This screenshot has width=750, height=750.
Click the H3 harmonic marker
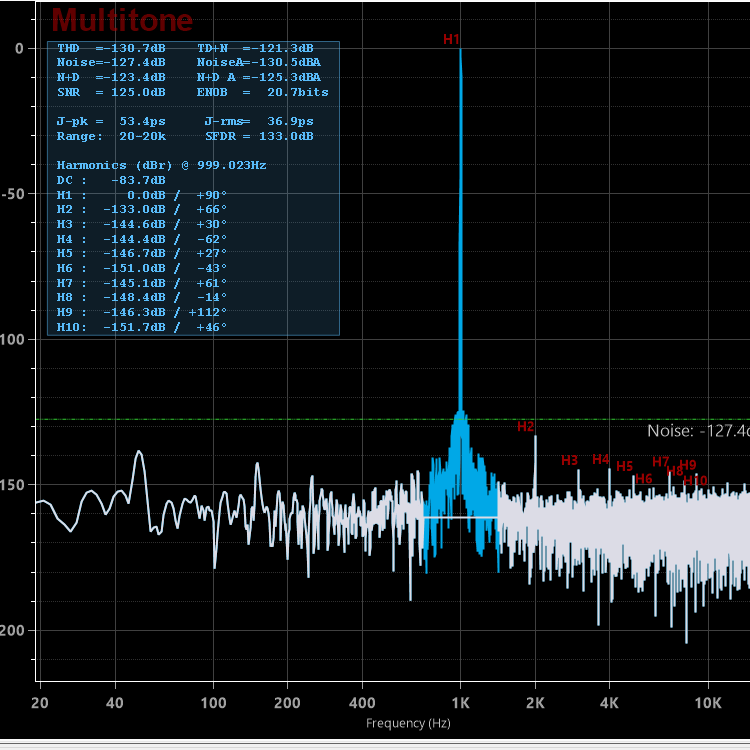pos(569,461)
